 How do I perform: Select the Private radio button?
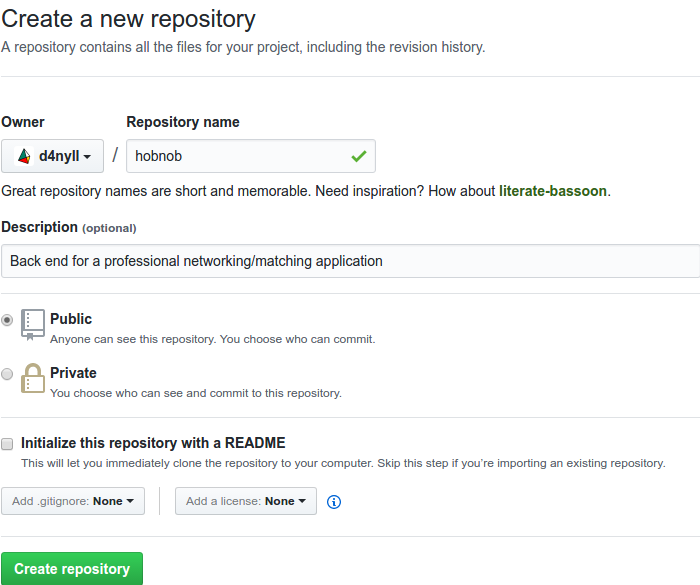tap(8, 374)
